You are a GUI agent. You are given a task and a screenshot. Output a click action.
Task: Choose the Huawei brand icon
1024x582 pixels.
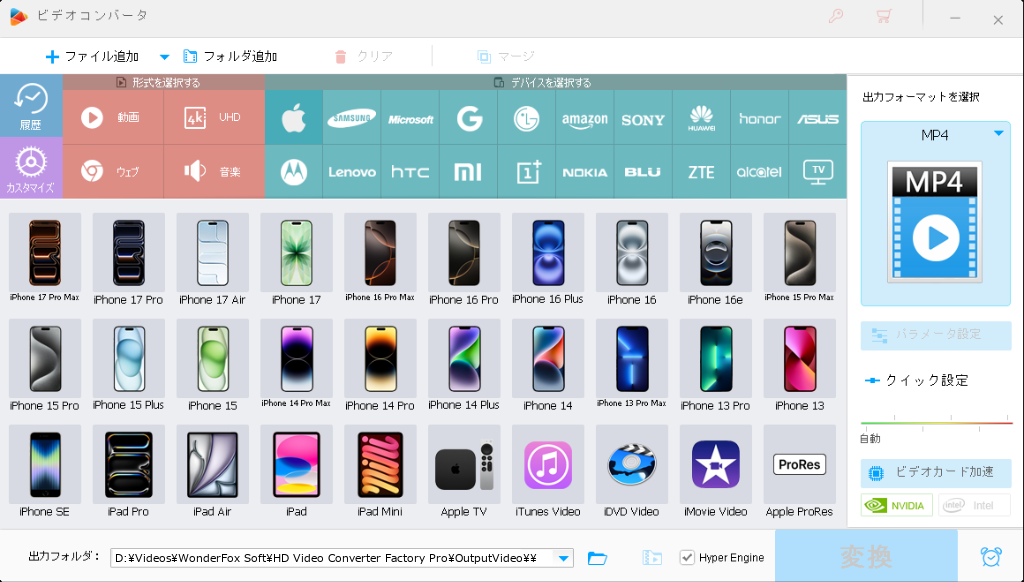pos(701,118)
